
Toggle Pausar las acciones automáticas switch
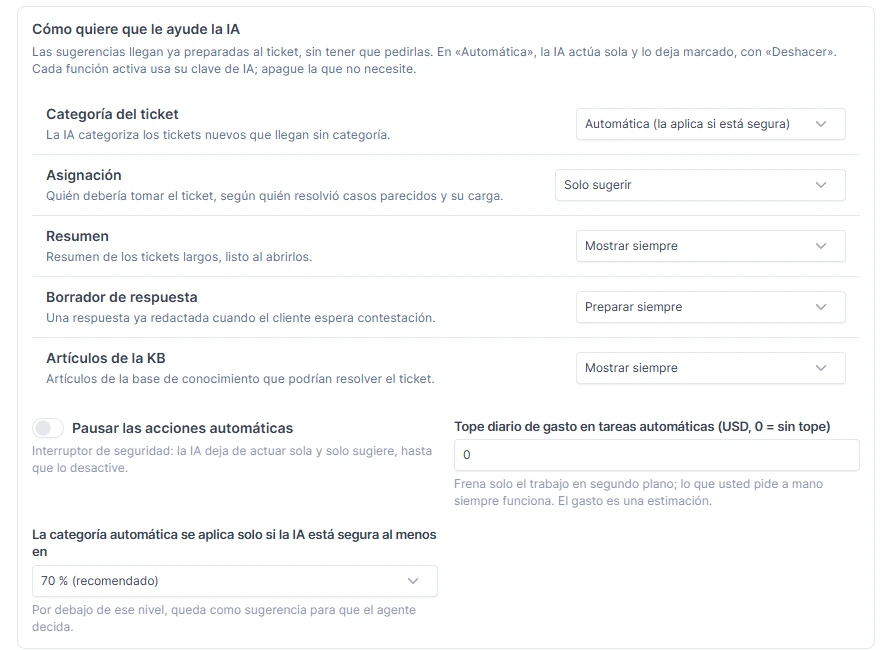tap(48, 428)
